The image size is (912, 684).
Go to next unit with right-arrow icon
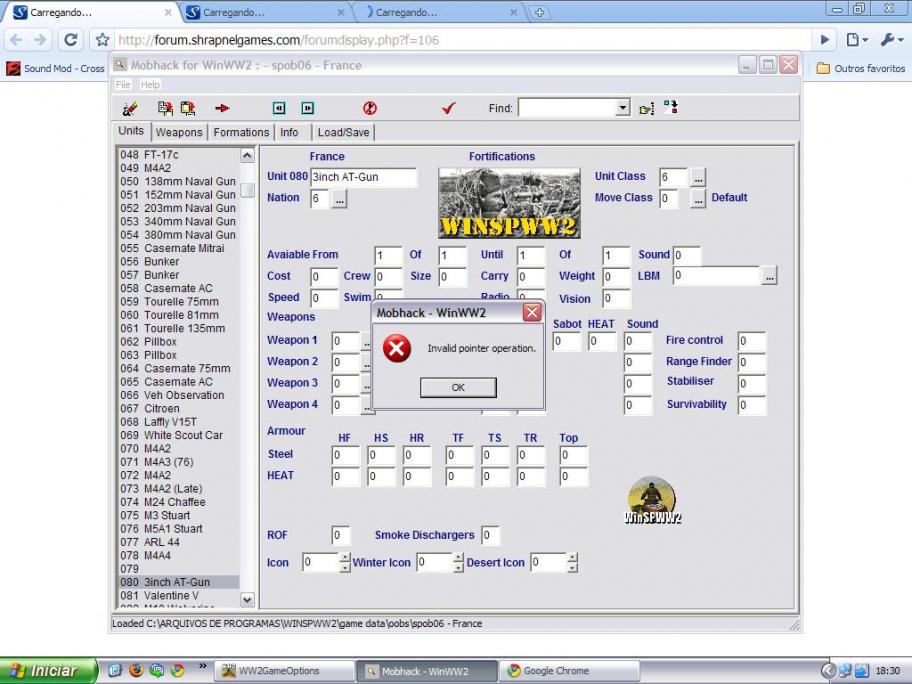coord(307,108)
